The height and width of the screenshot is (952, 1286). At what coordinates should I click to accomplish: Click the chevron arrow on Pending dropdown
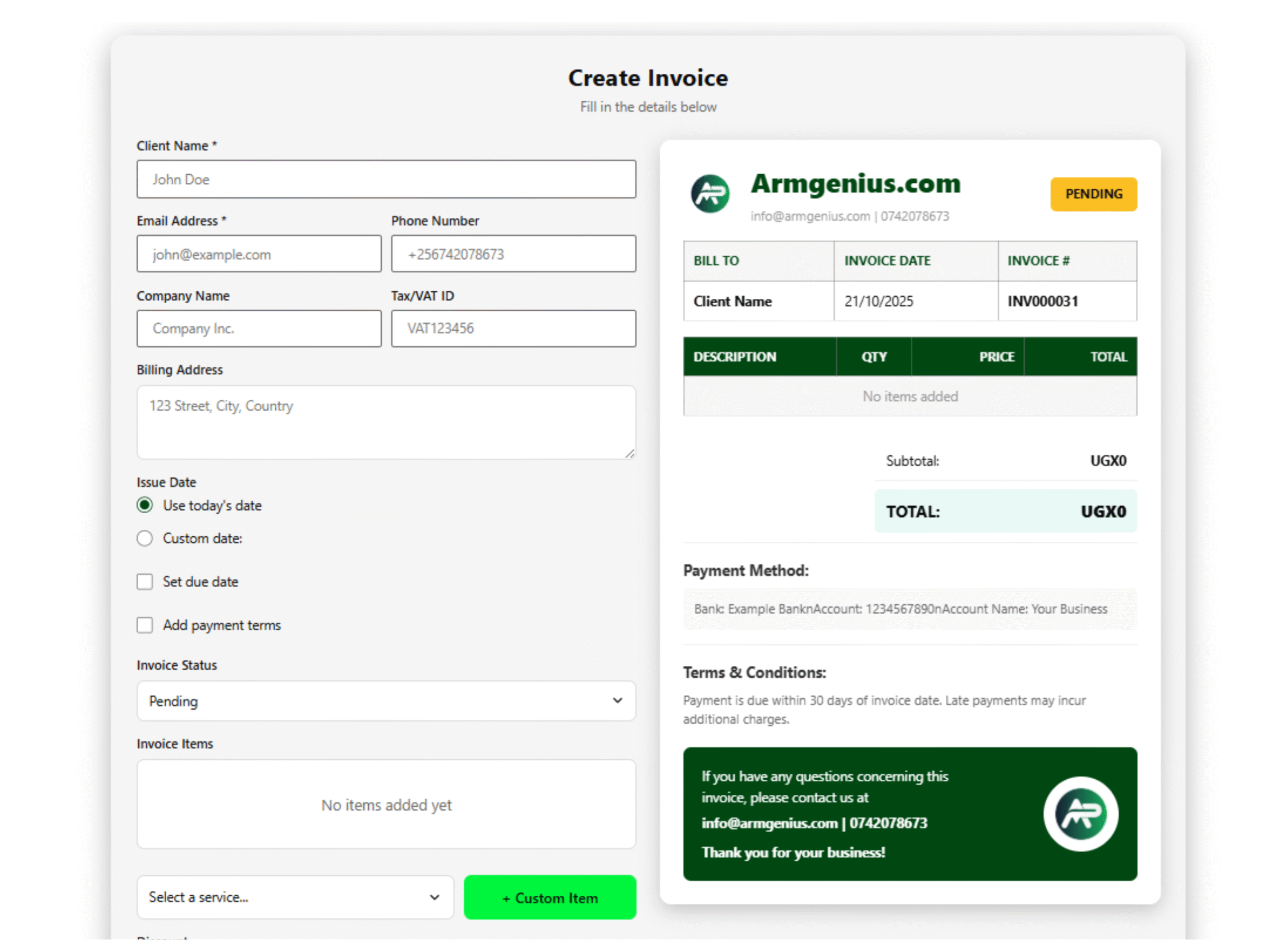point(617,701)
